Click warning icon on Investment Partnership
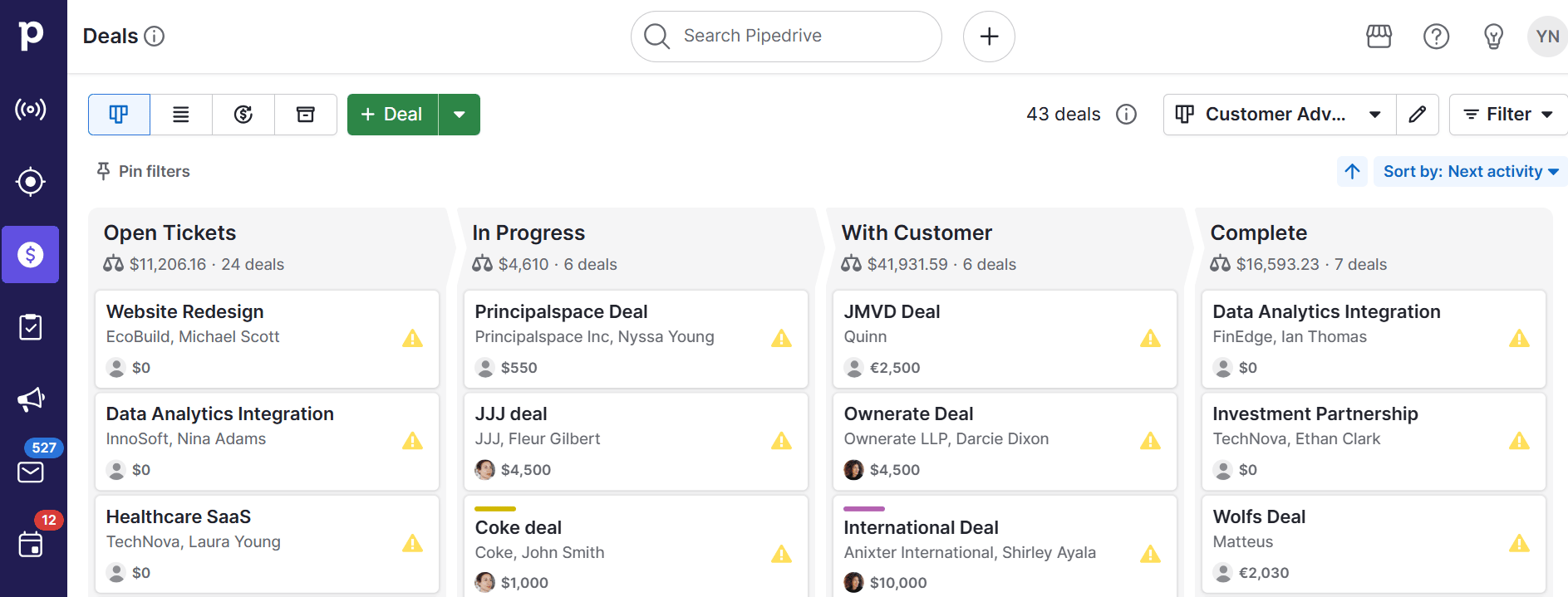Image resolution: width=1568 pixels, height=597 pixels. (1520, 441)
